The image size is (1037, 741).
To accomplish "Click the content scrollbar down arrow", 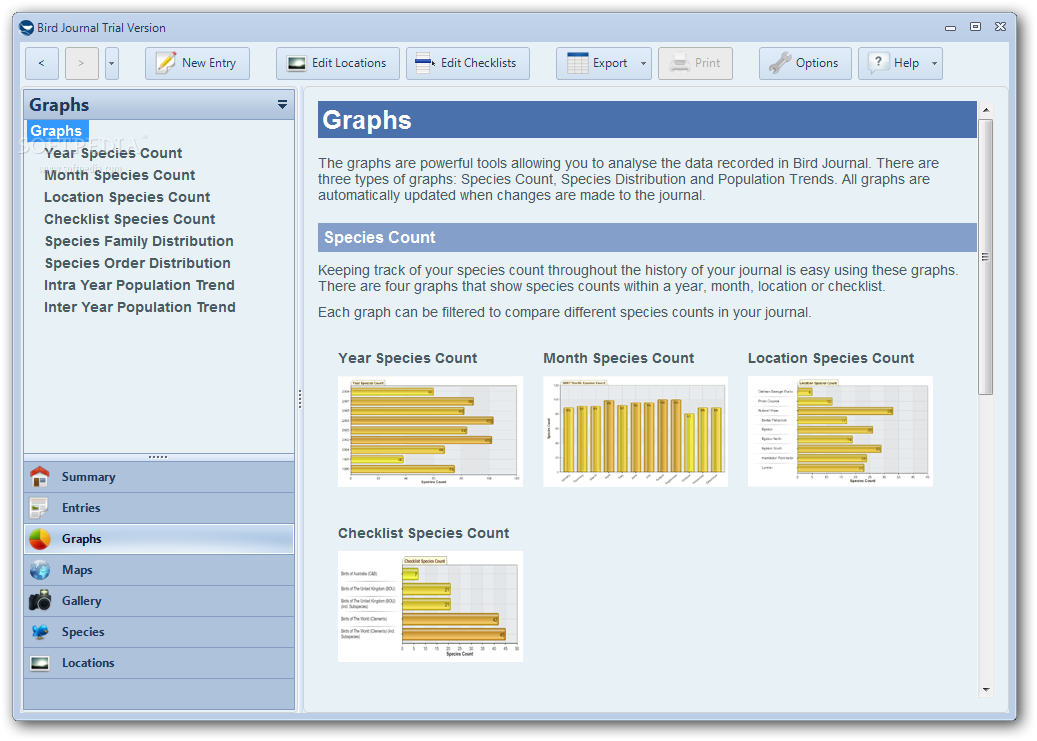I will pyautogui.click(x=986, y=689).
